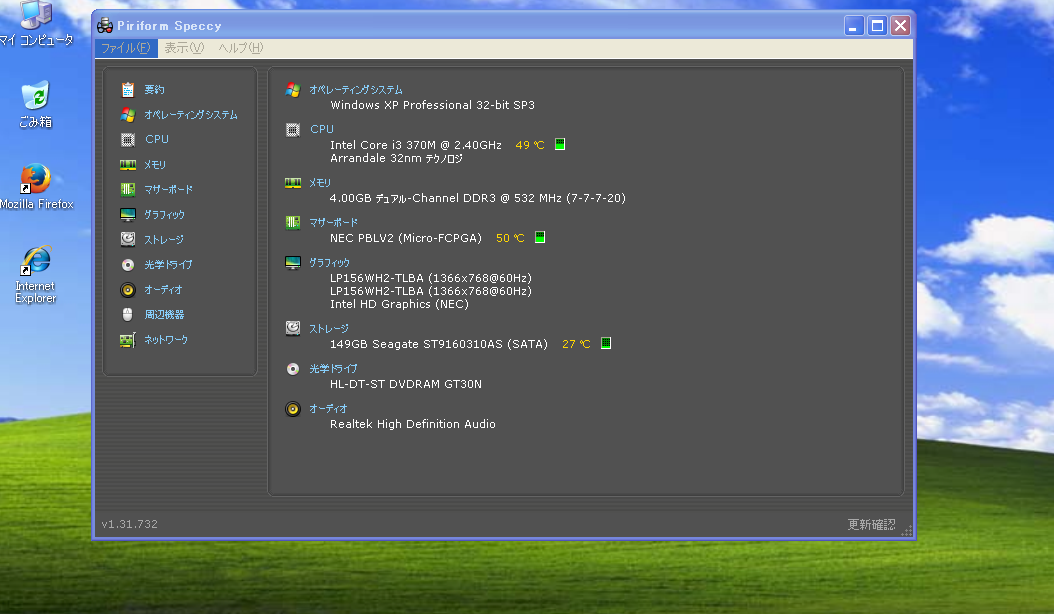Select the 要約 summary clipboard icon in sidebar

[128, 89]
